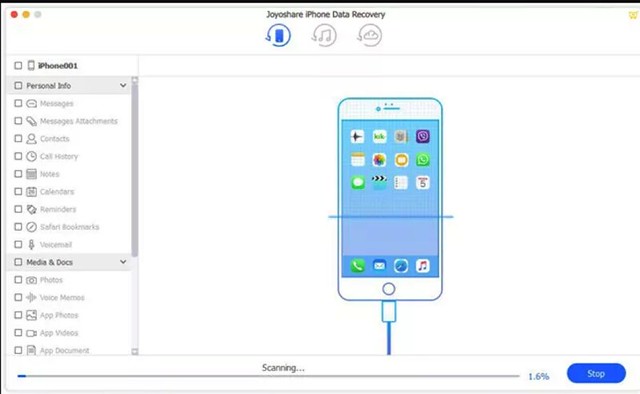Check the App Videos checkbox
The width and height of the screenshot is (640, 394).
18,333
